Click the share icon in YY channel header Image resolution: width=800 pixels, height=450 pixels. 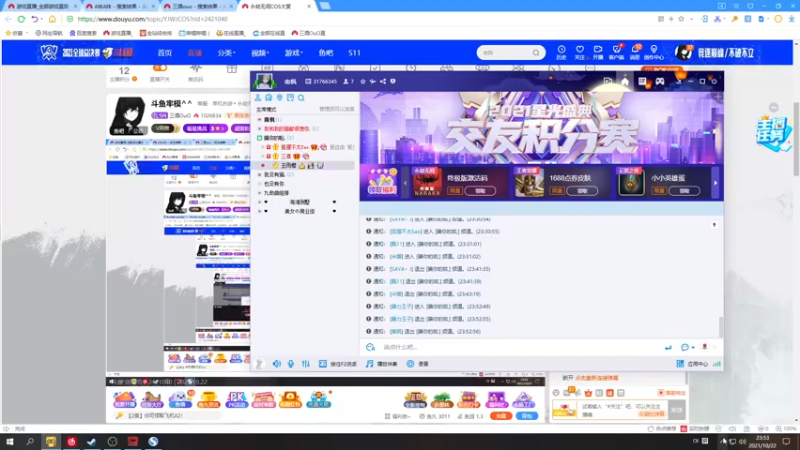coord(383,81)
